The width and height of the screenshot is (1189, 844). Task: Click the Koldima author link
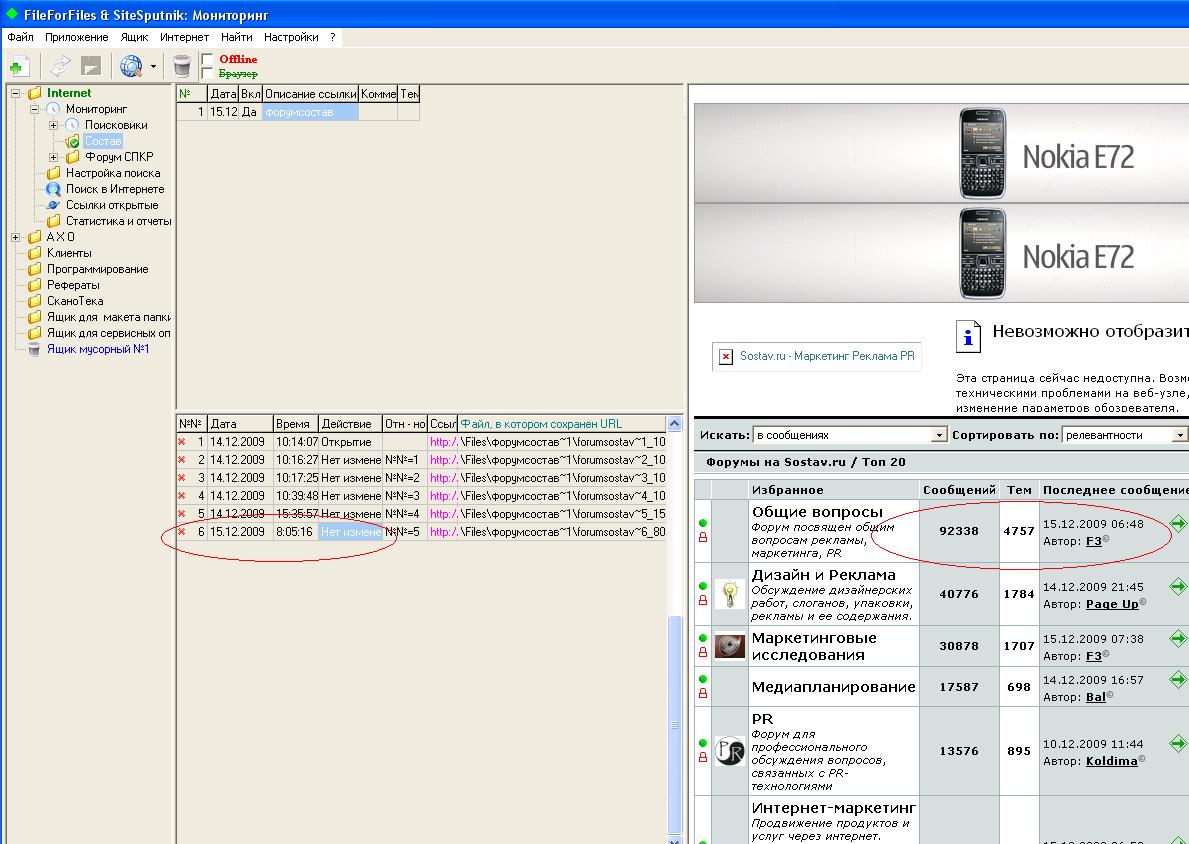click(x=1112, y=761)
